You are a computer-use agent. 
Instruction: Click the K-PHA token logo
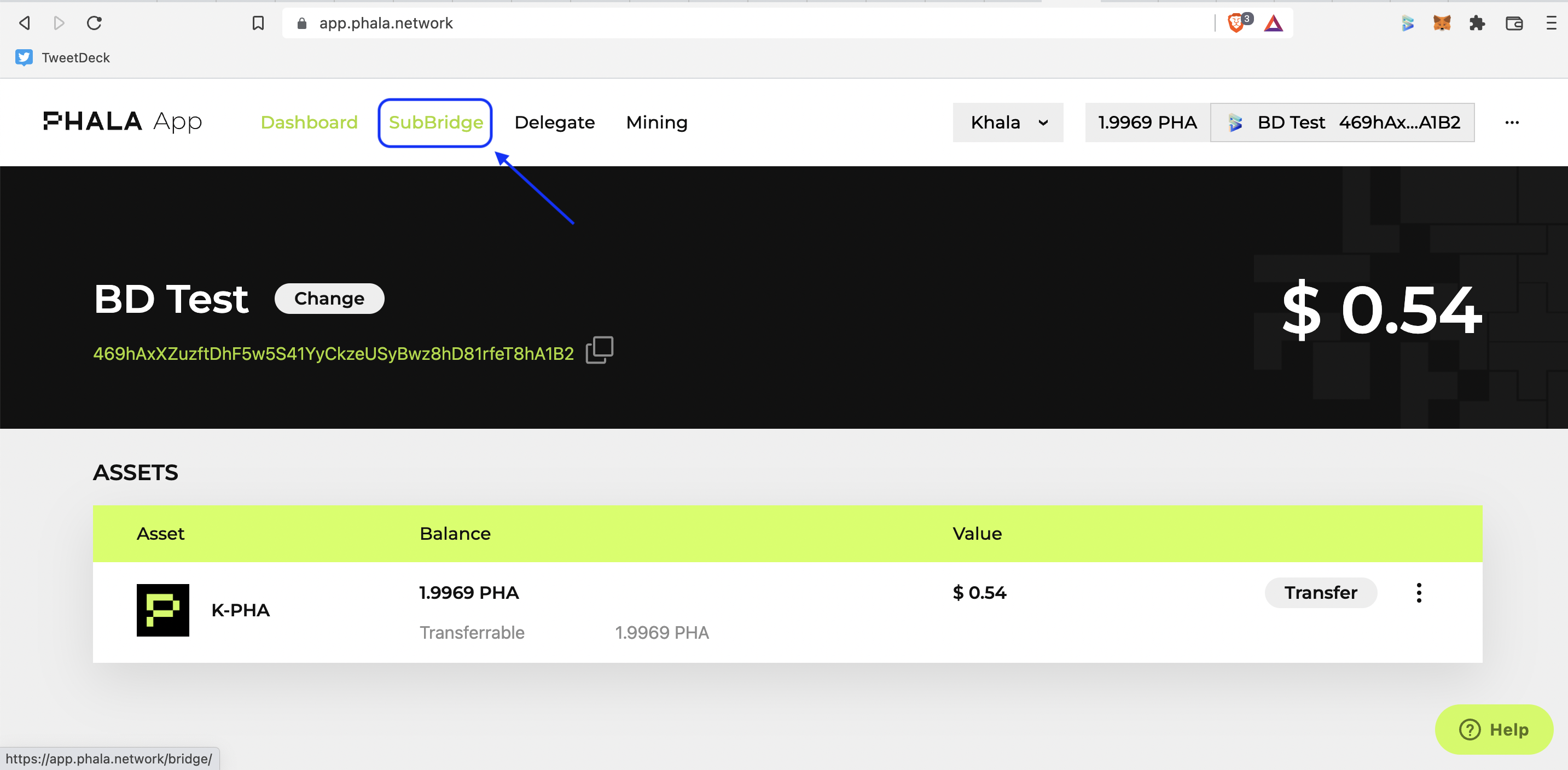point(162,610)
